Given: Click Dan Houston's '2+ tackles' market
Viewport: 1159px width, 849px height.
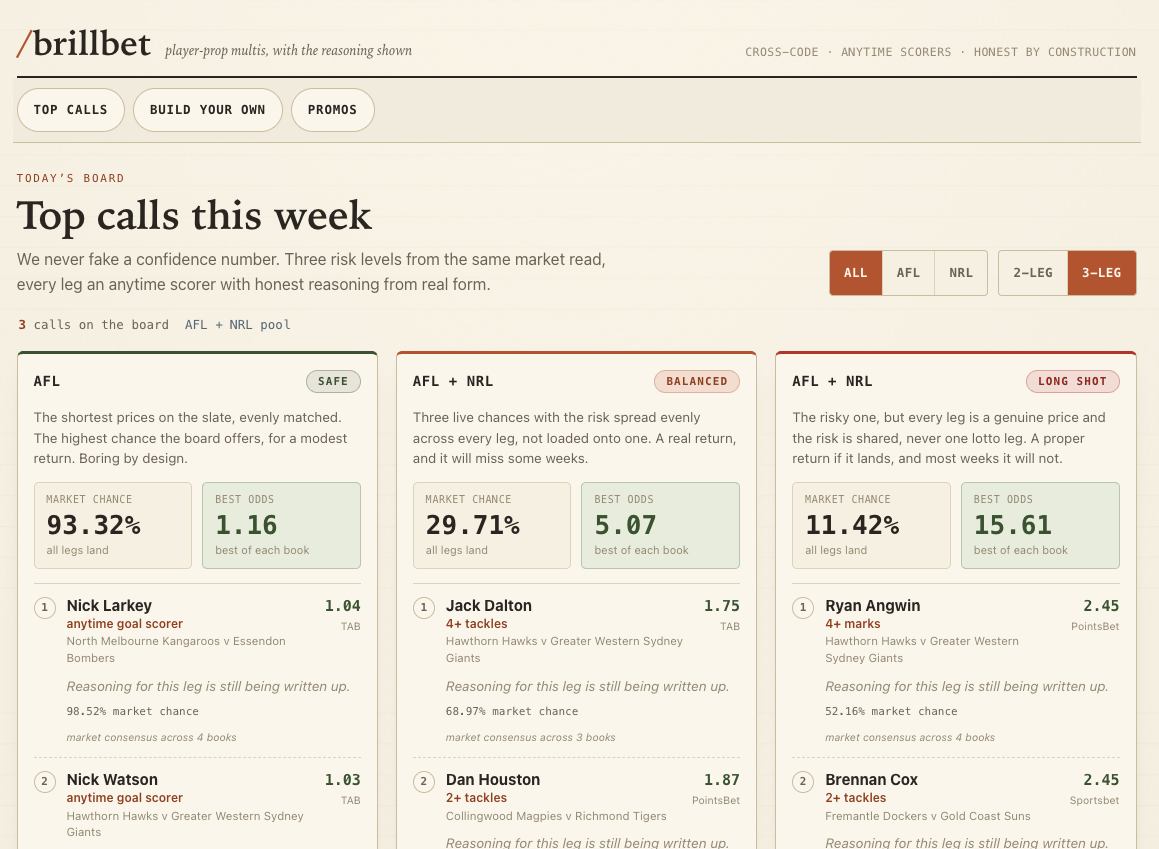Looking at the screenshot, I should coord(476,799).
